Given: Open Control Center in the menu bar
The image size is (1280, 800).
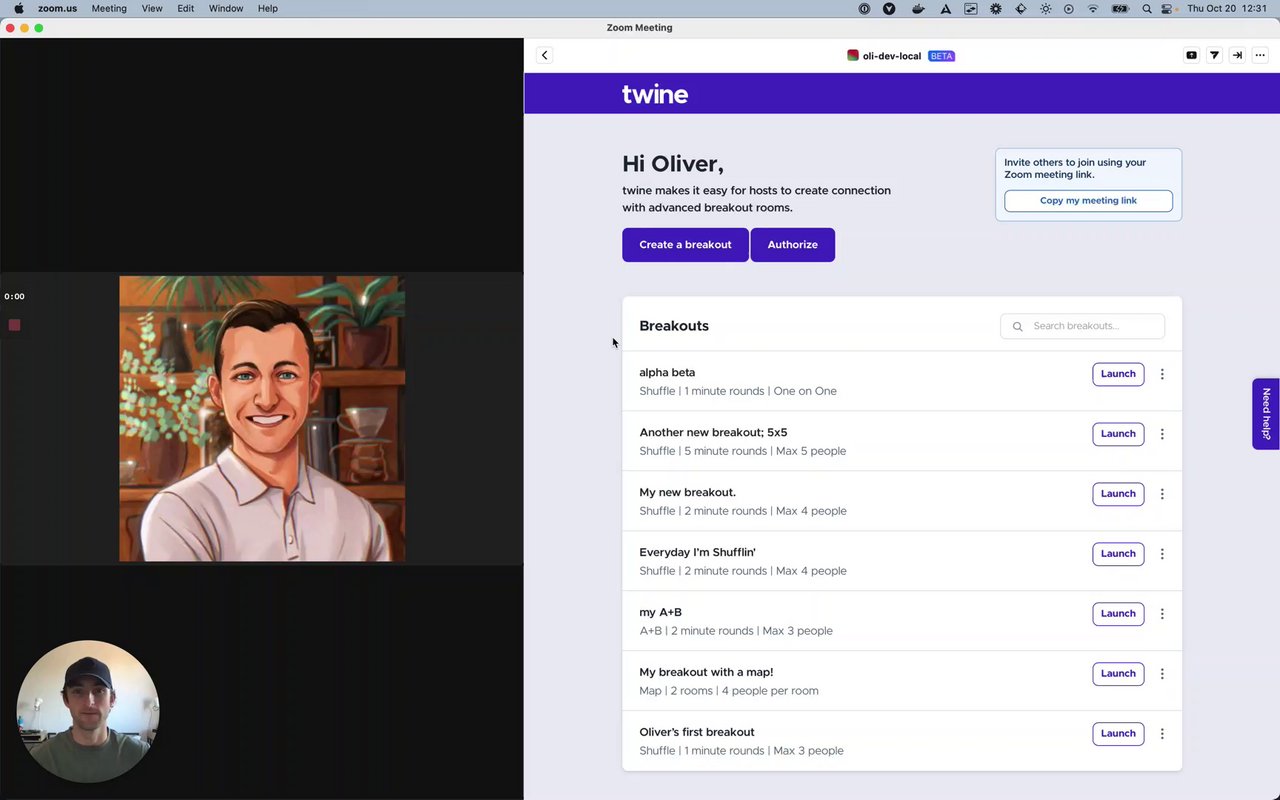Looking at the screenshot, I should [x=1167, y=8].
